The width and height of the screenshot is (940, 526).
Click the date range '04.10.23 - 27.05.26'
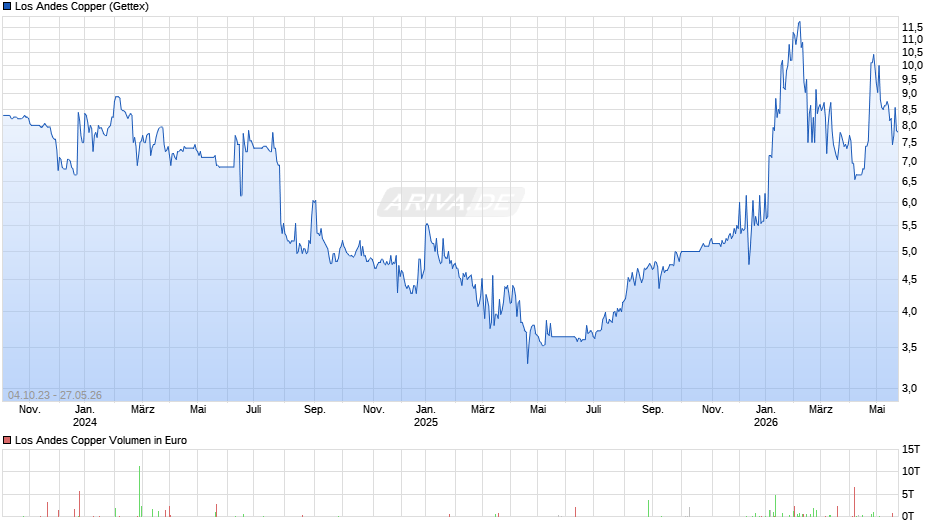point(55,395)
